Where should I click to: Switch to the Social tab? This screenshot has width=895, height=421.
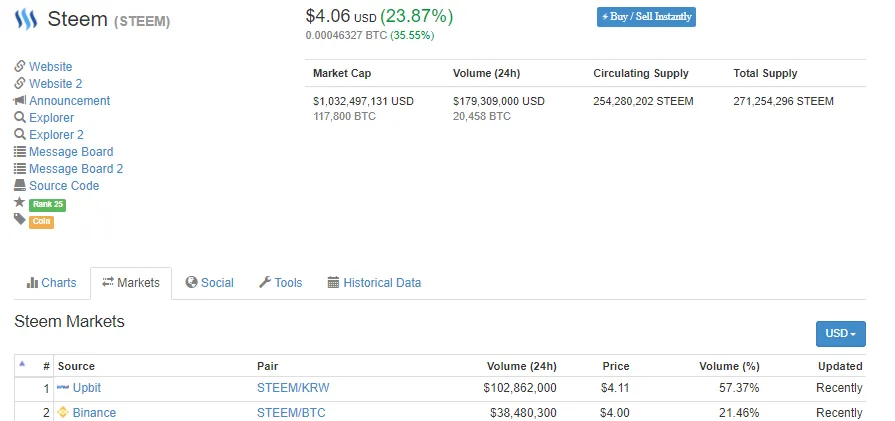(210, 283)
